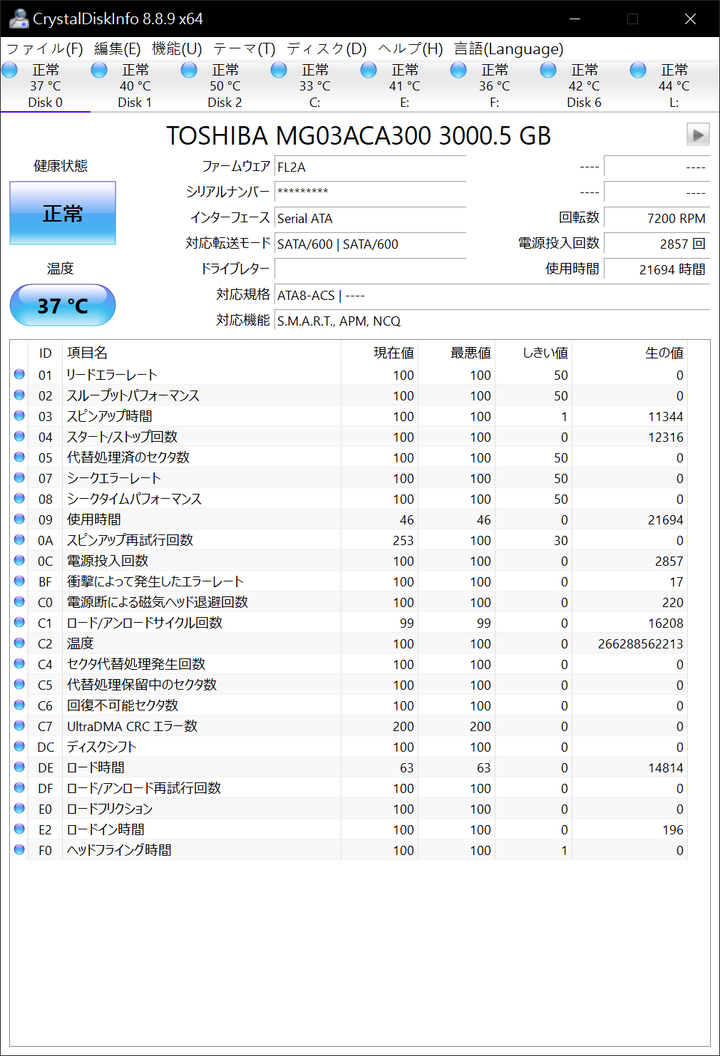This screenshot has height=1056, width=720.
Task: Click the CrystalDiskInfo app icon in title bar
Action: click(x=18, y=18)
